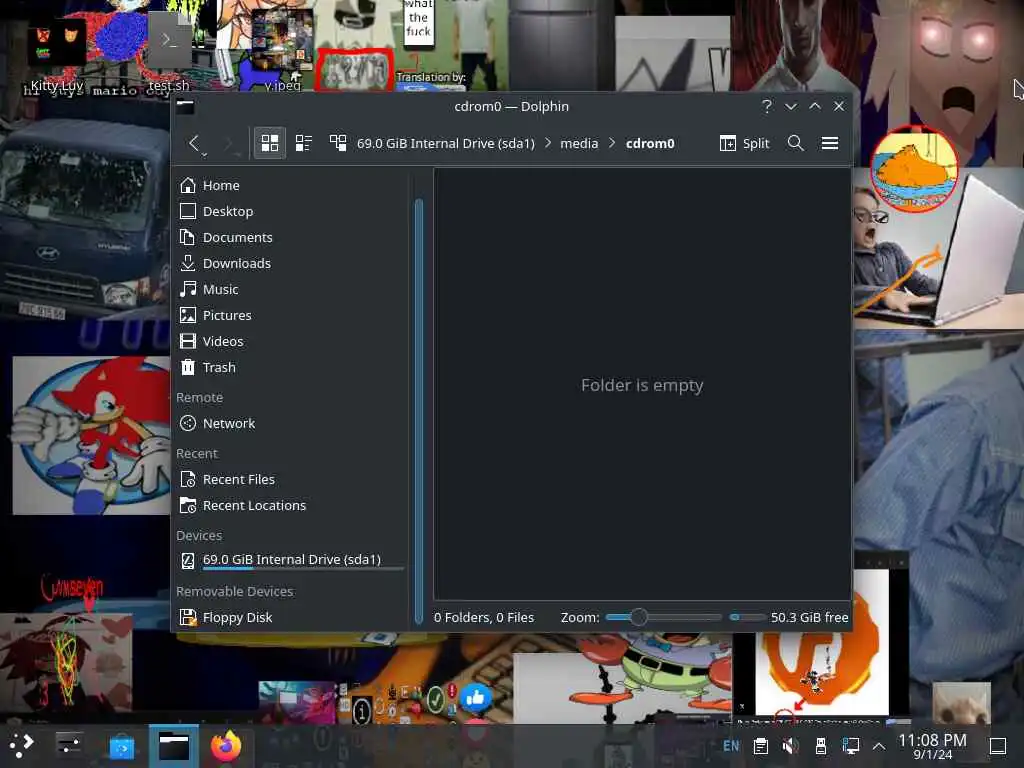Click Show Desktop button in taskbar
Viewport: 1024px width, 768px height.
pyautogui.click(x=998, y=746)
